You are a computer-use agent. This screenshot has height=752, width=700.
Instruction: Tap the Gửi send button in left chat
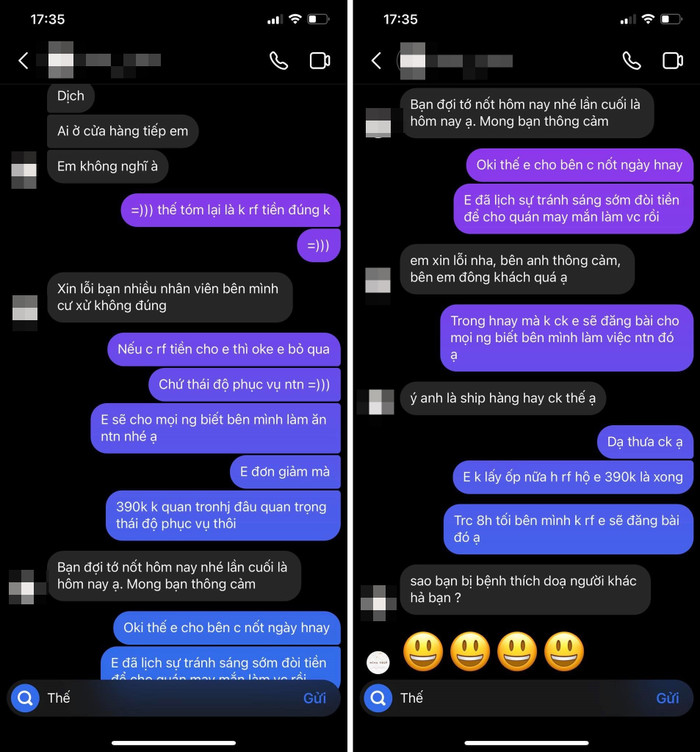pos(315,698)
